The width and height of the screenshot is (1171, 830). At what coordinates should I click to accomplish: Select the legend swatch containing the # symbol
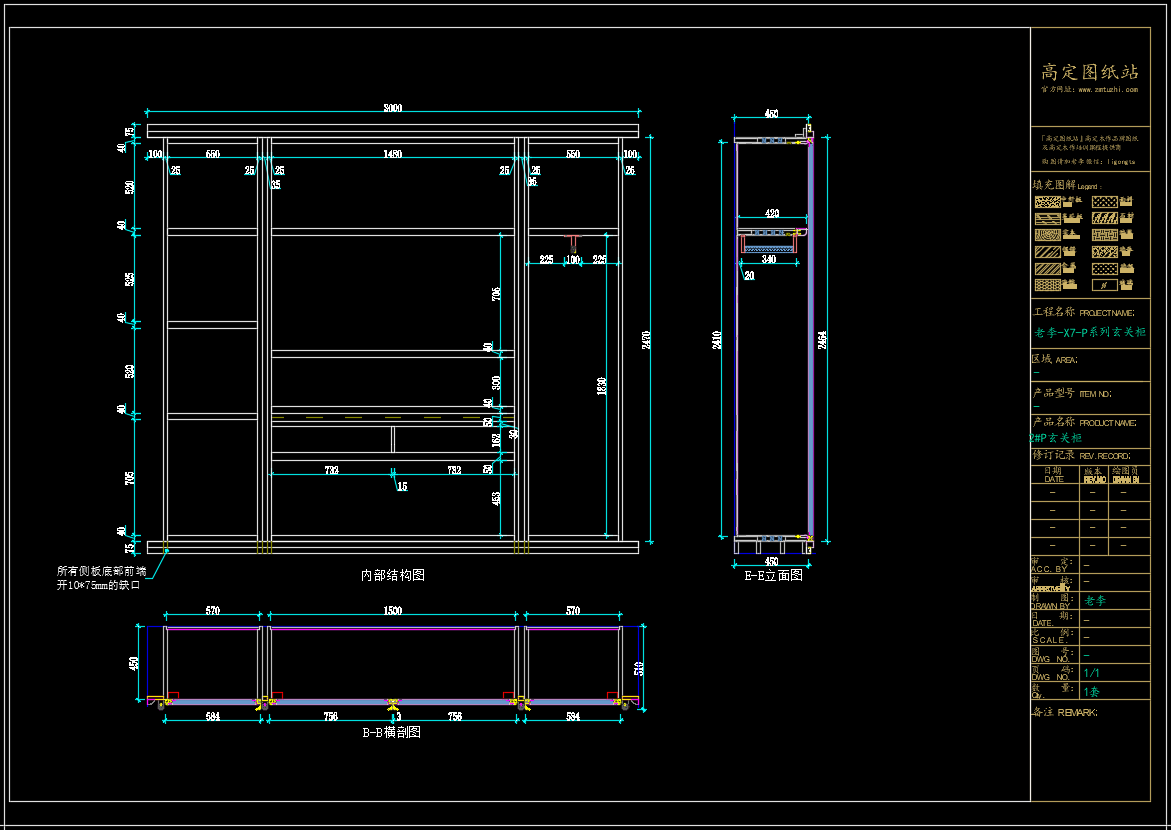point(1105,285)
